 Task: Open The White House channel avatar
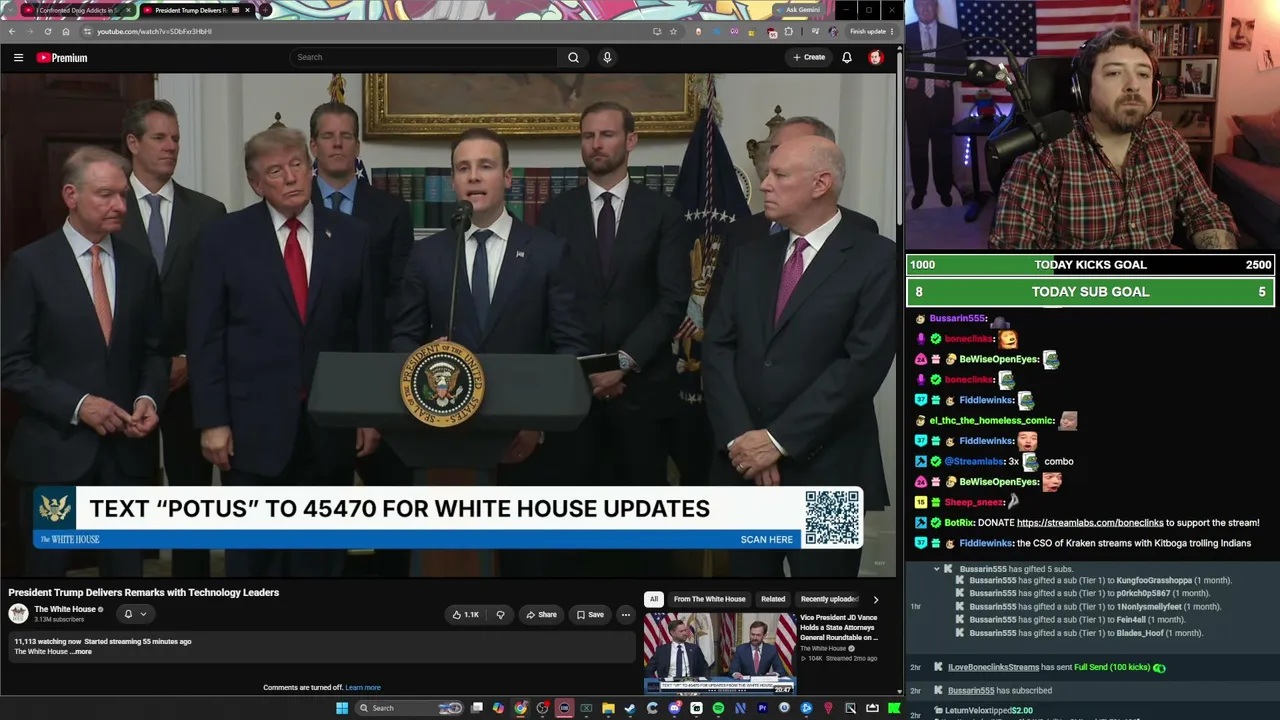(x=18, y=614)
